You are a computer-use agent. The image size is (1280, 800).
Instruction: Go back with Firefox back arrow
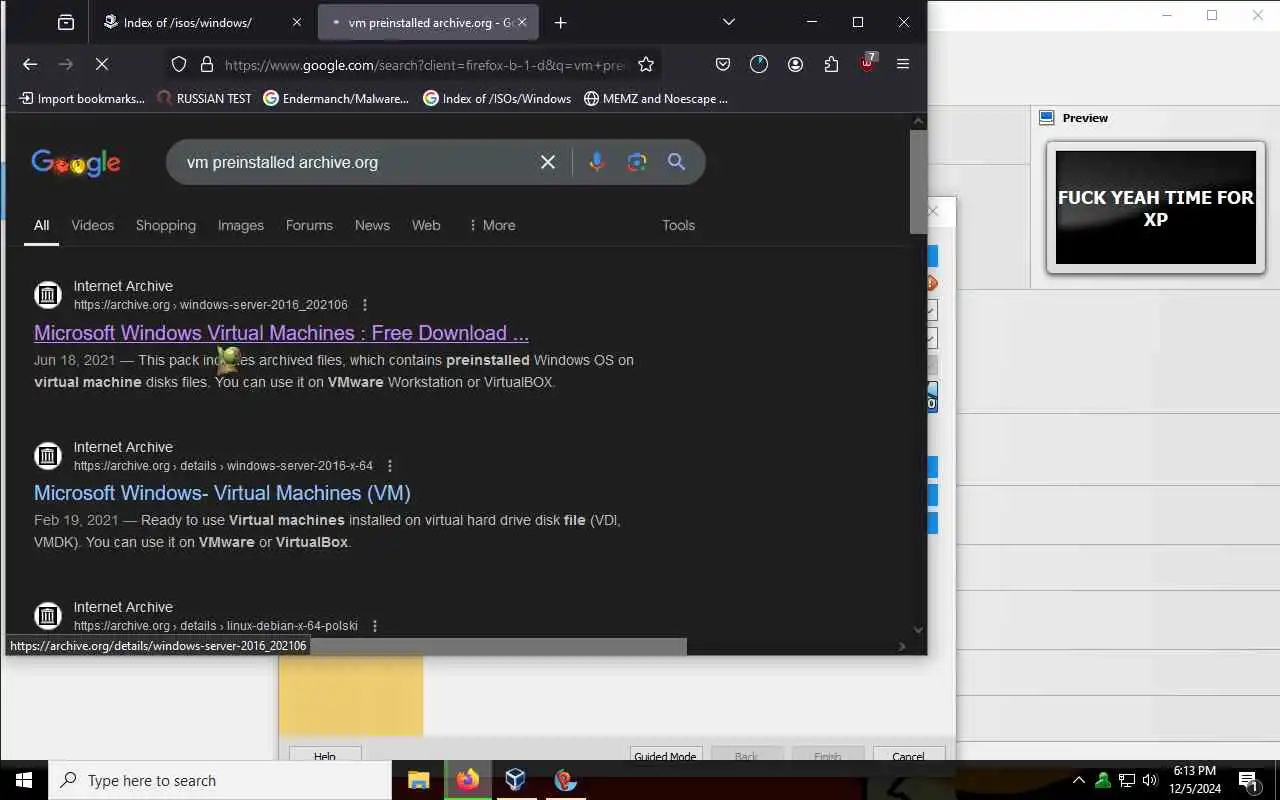coord(30,64)
